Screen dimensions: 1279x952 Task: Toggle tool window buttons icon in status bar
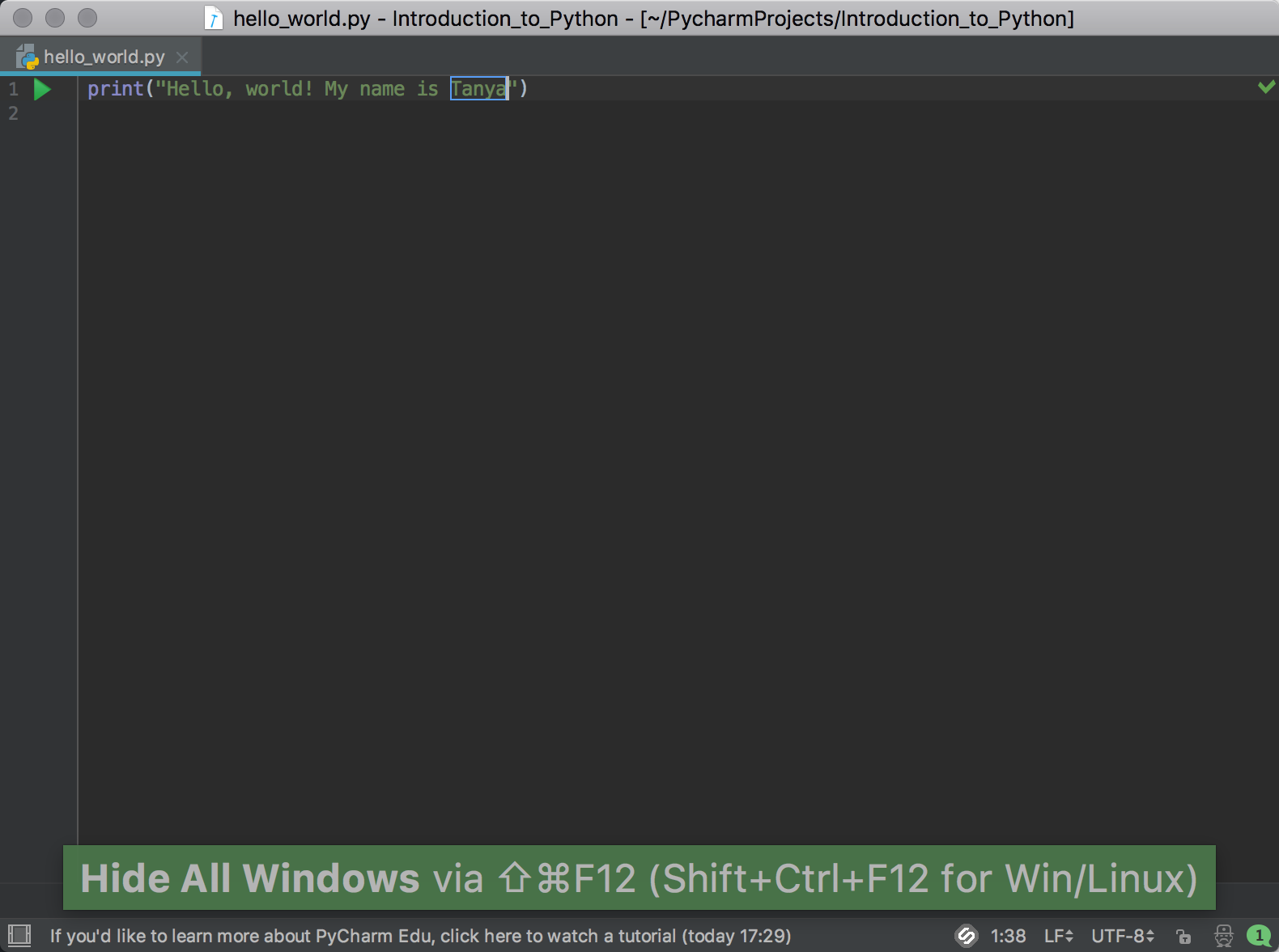(19, 935)
